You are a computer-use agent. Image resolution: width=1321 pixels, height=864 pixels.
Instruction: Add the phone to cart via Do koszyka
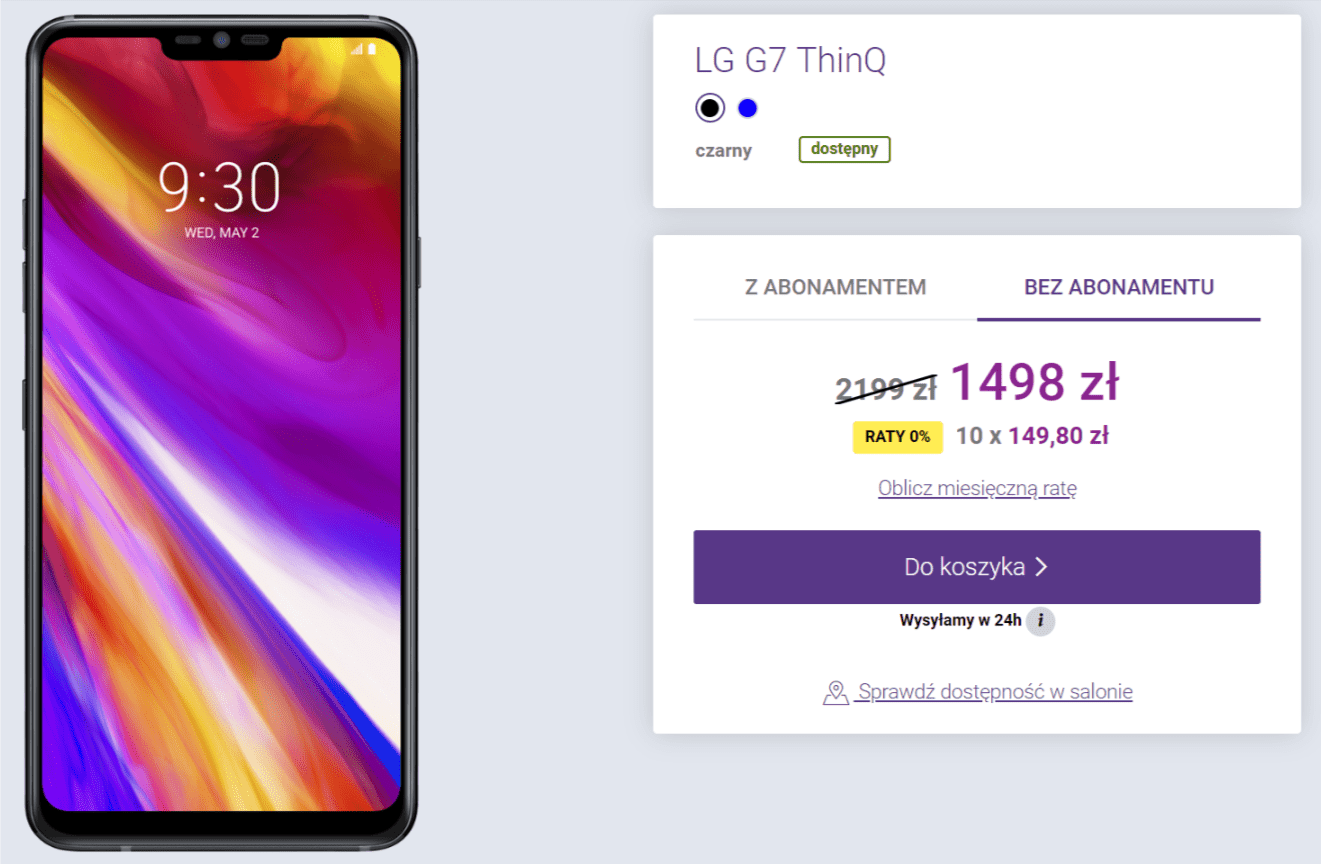tap(977, 567)
